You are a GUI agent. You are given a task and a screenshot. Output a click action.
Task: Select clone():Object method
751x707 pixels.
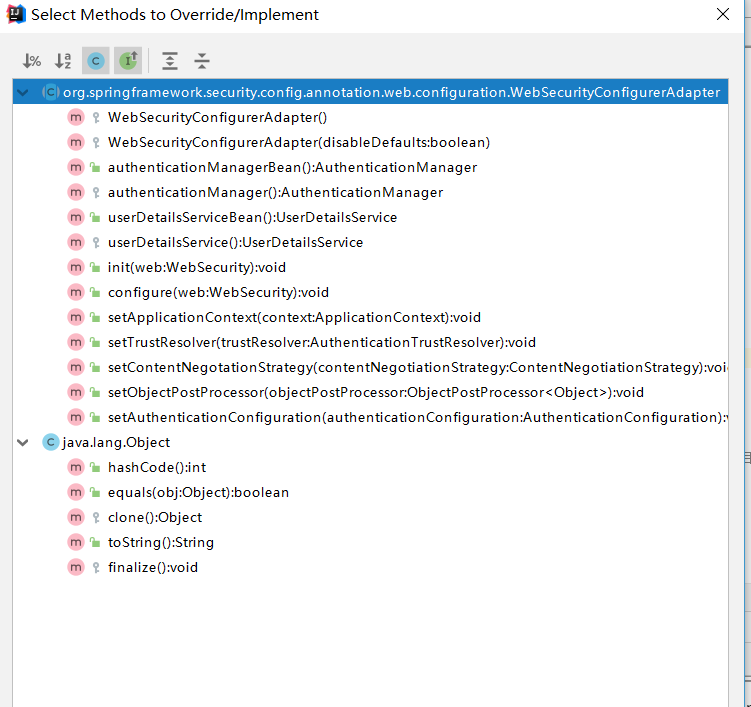[155, 517]
